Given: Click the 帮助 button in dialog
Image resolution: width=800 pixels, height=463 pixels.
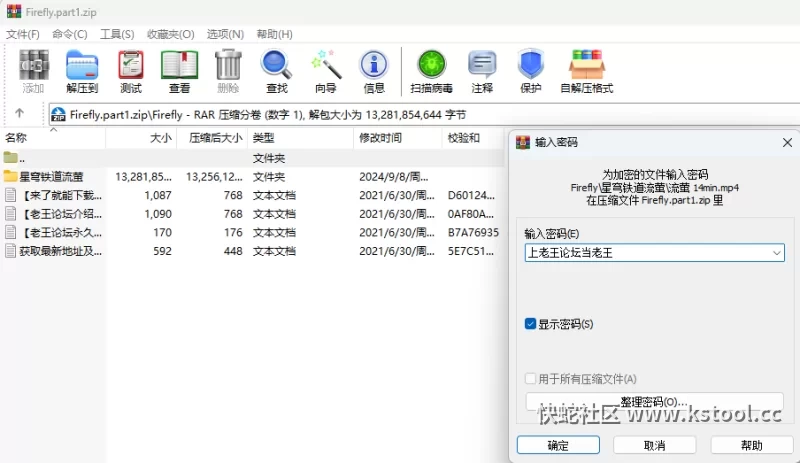Looking at the screenshot, I should pyautogui.click(x=752, y=445).
